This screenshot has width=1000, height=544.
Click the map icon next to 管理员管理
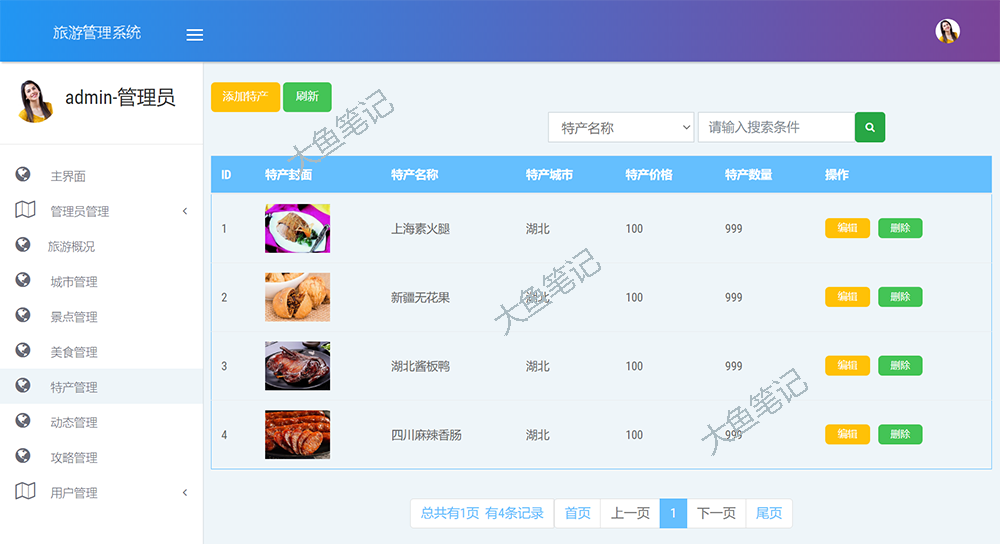[x=25, y=209]
